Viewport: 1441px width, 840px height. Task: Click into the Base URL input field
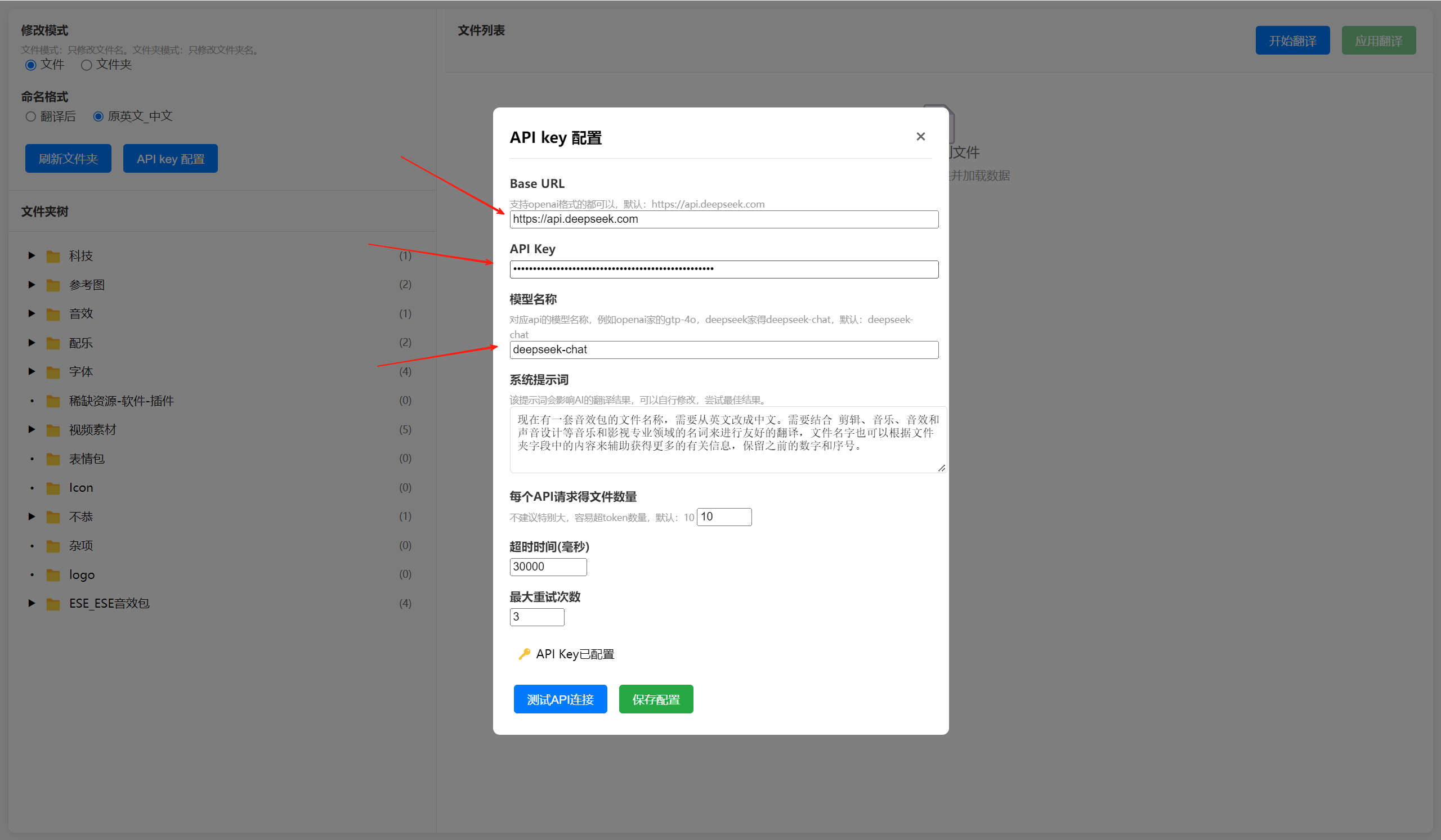tap(723, 219)
